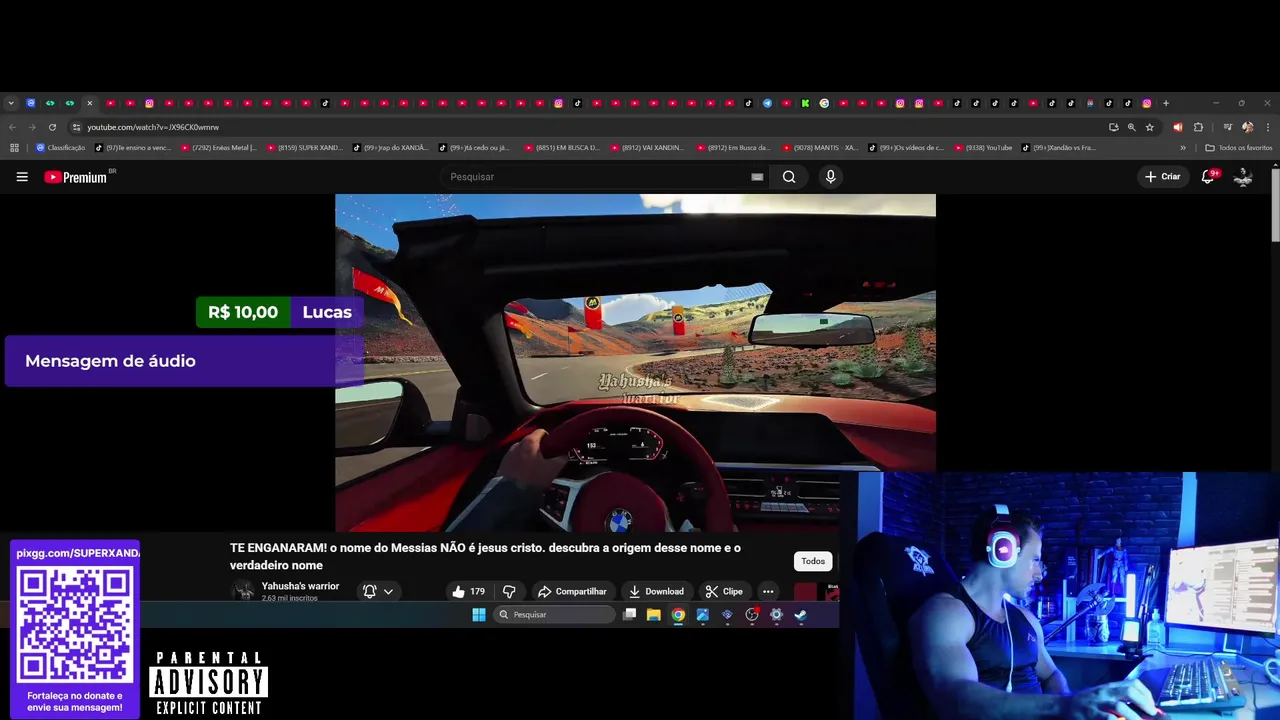Image resolution: width=1280 pixels, height=720 pixels.
Task: Open a new Chrome tab with plus button
Action: pos(1166,103)
